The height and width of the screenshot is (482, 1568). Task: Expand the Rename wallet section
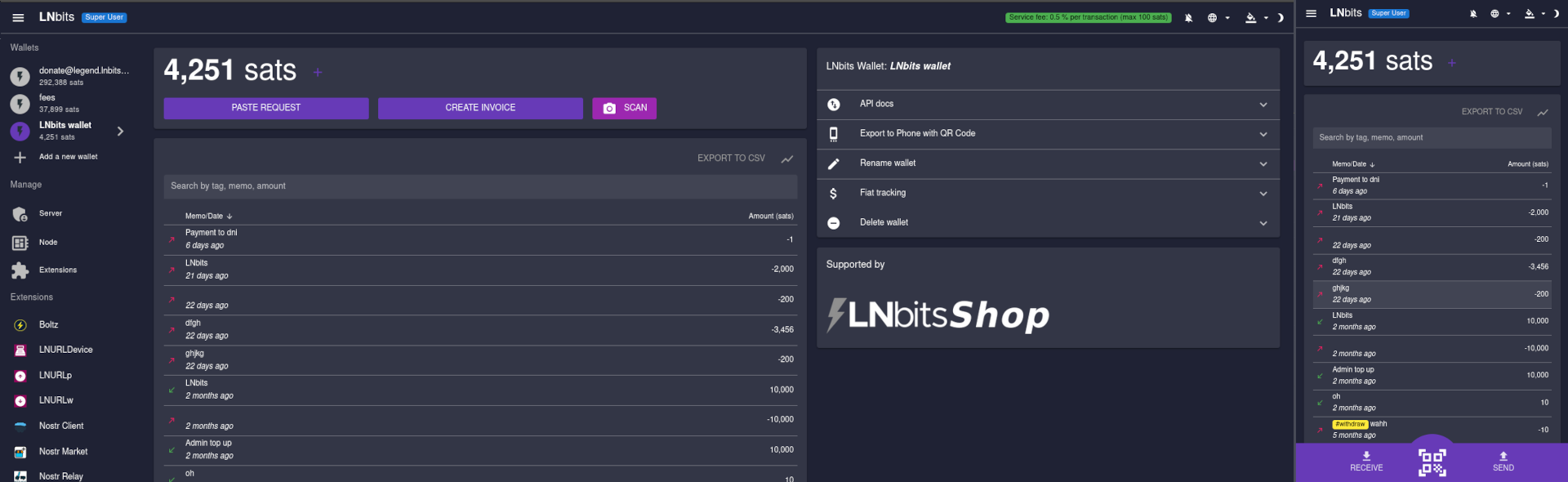(x=1048, y=164)
